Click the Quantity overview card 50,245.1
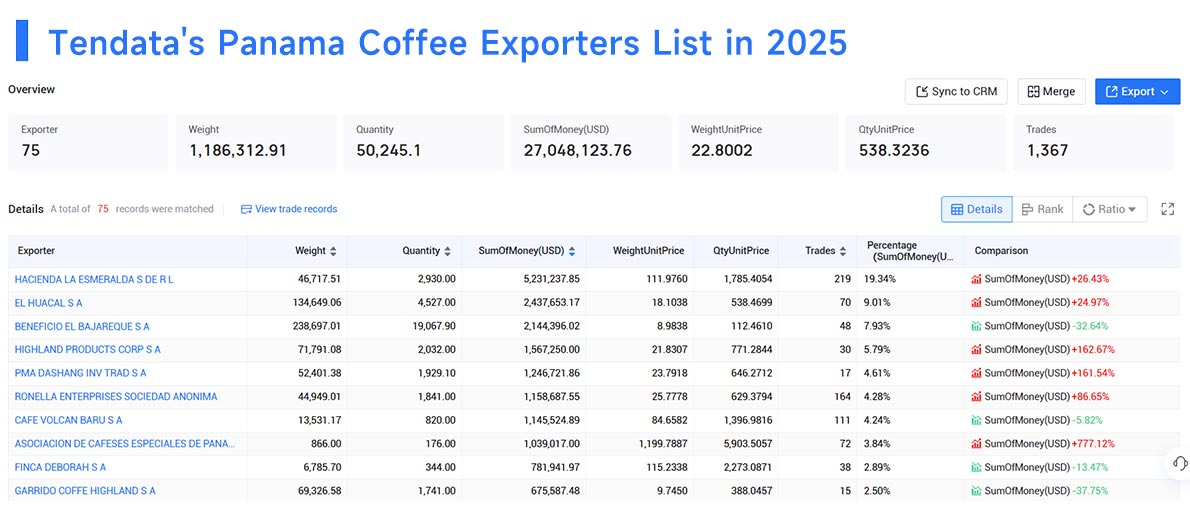This screenshot has height=510, width=1190. coord(423,143)
